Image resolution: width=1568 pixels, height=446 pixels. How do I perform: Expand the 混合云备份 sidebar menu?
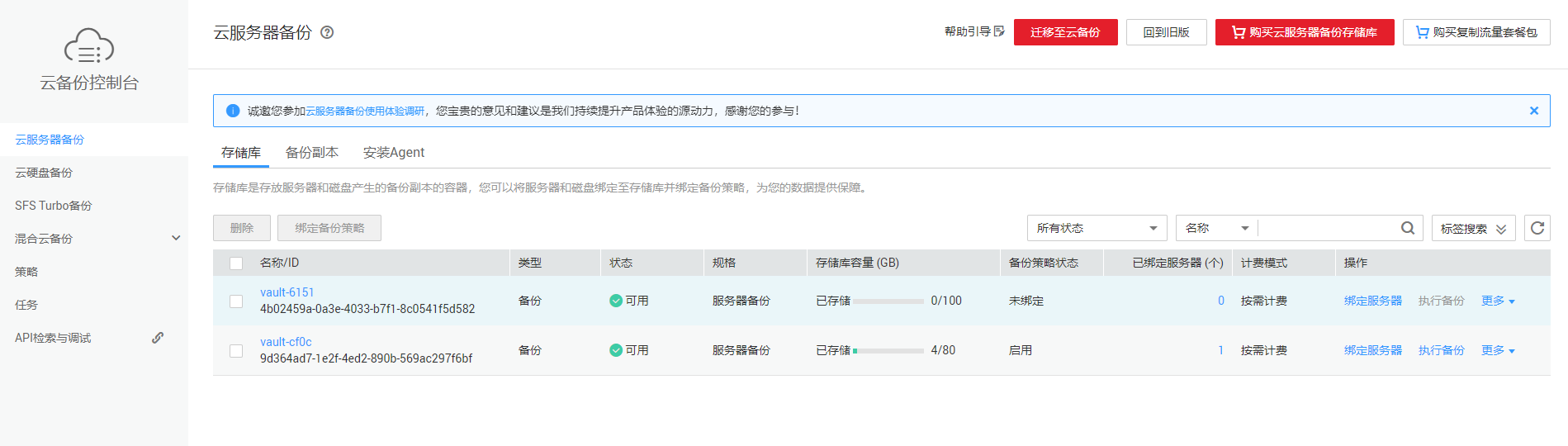point(176,239)
